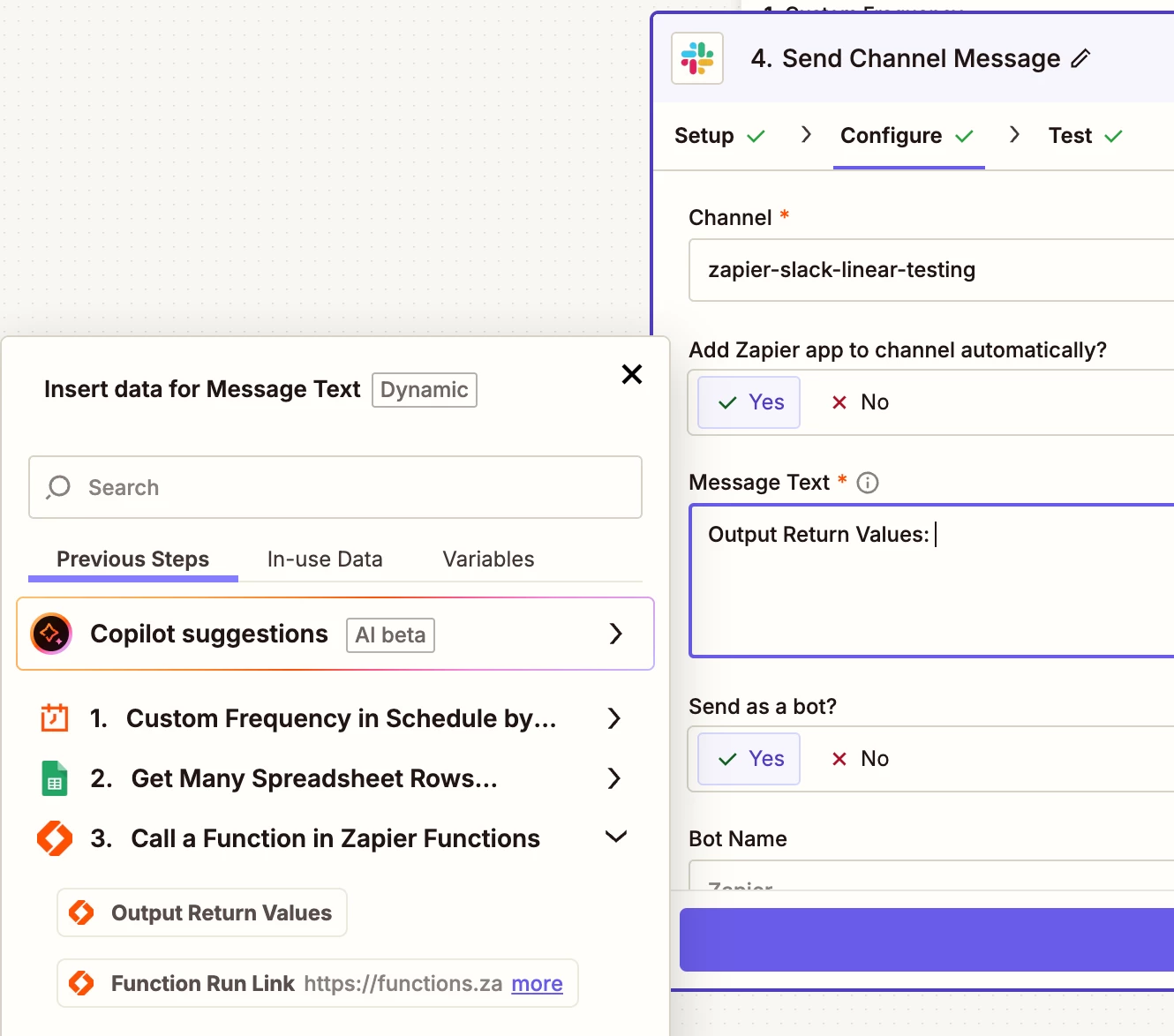This screenshot has width=1174, height=1036.
Task: Collapse step 3 Zapier Functions chevron
Action: point(616,837)
